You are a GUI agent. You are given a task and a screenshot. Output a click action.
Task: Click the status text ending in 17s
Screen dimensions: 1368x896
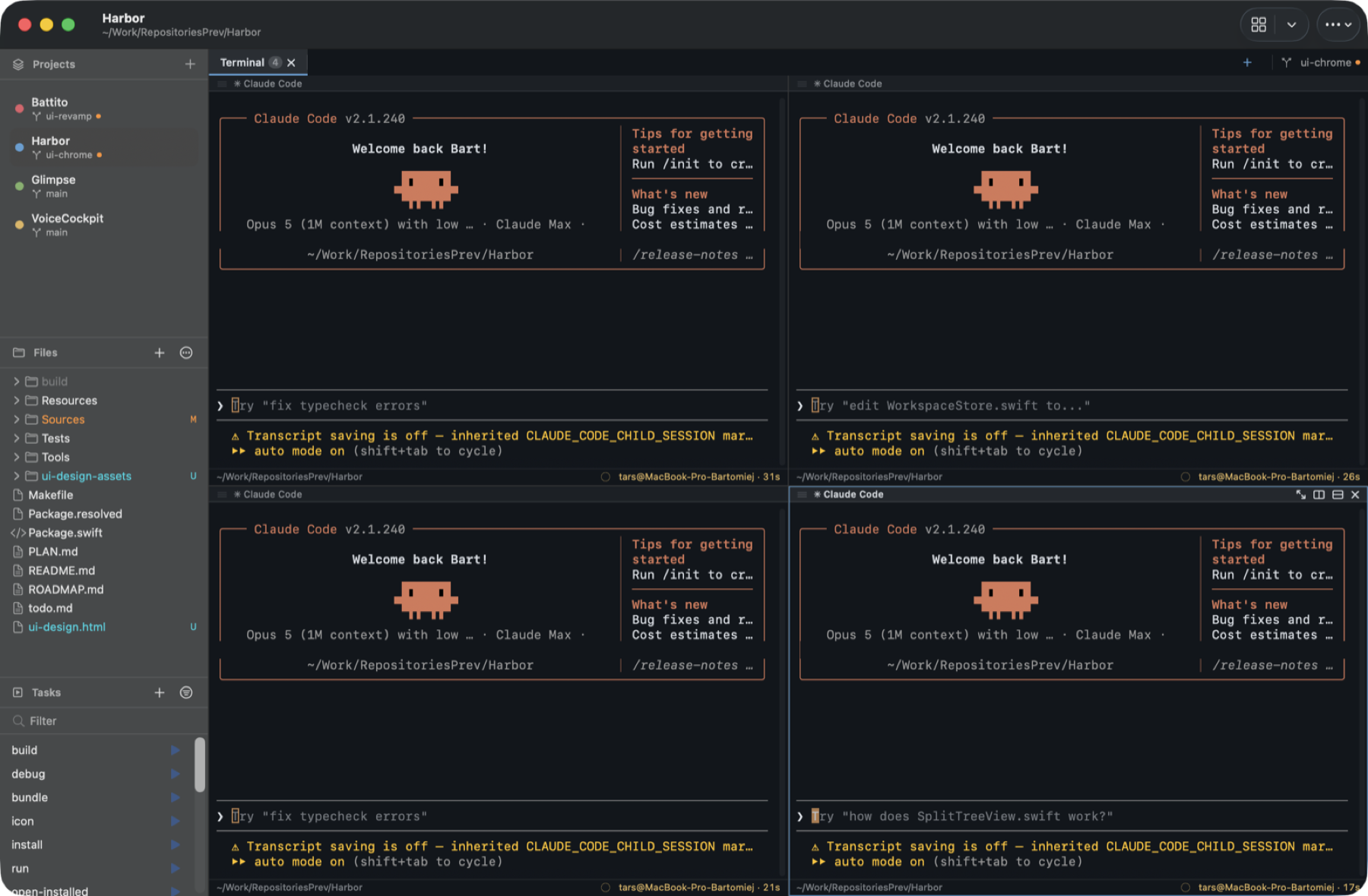[1279, 887]
